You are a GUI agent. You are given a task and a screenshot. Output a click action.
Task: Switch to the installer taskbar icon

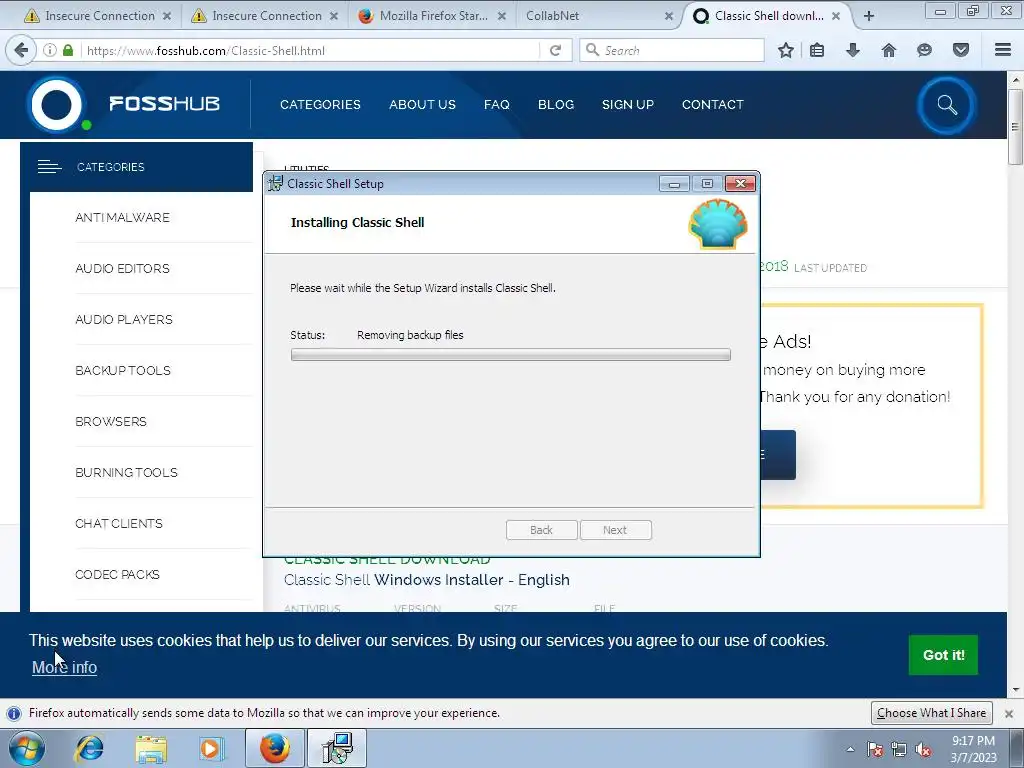point(338,748)
